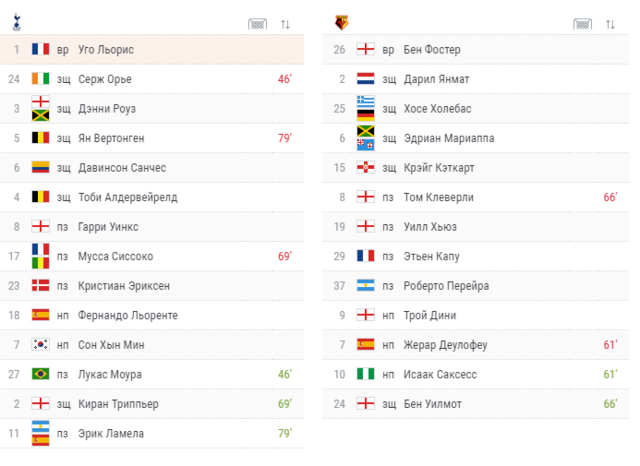Click the Tottenham crest above left lineup

15,20
